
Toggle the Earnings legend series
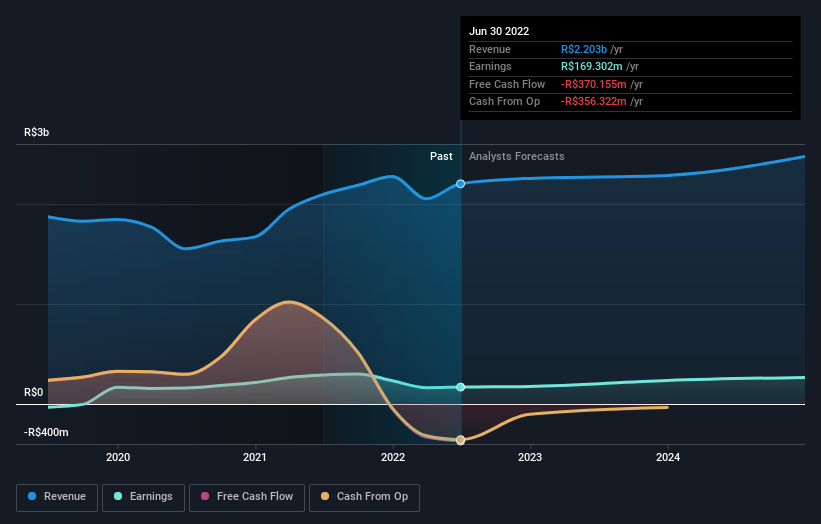tap(143, 497)
